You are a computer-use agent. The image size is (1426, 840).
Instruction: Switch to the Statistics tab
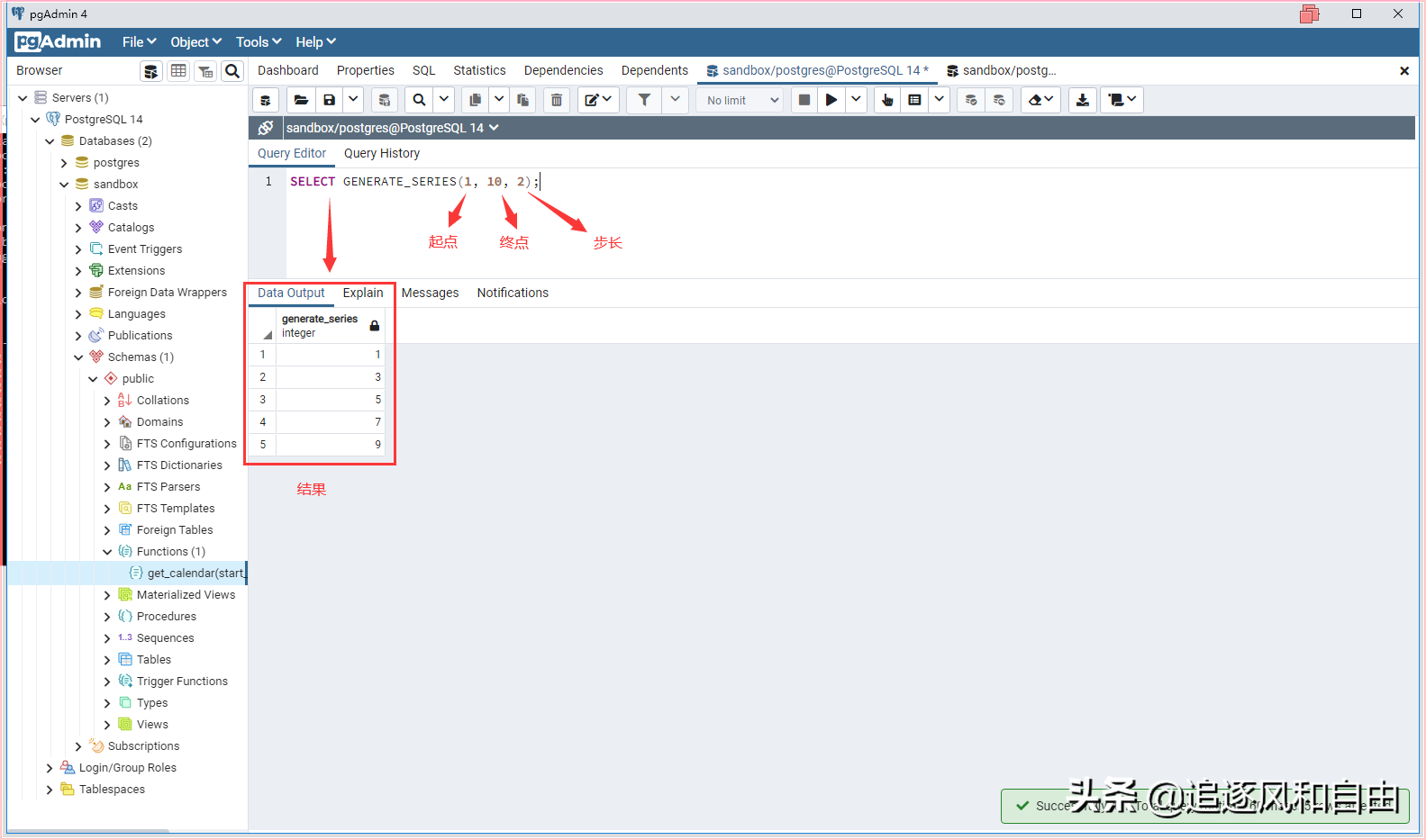[x=479, y=70]
